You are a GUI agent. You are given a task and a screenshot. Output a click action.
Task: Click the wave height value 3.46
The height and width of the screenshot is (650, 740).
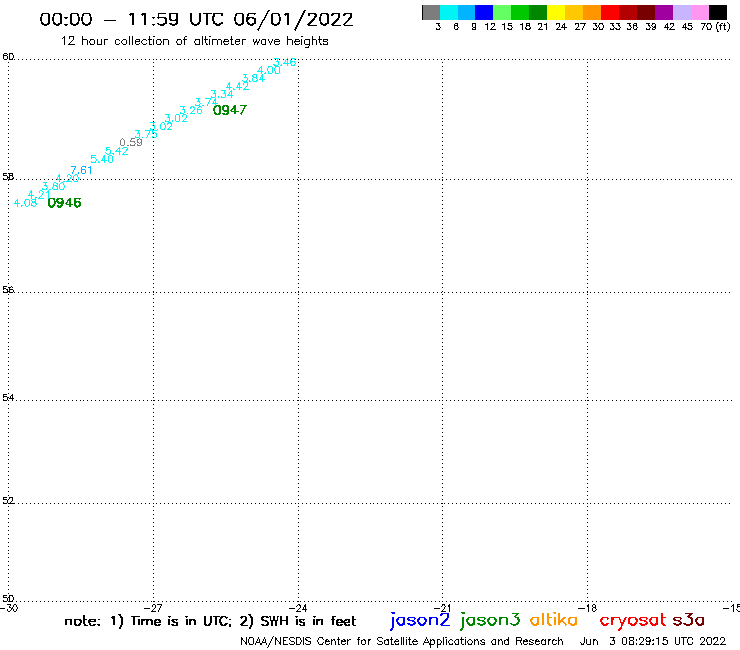[x=285, y=62]
